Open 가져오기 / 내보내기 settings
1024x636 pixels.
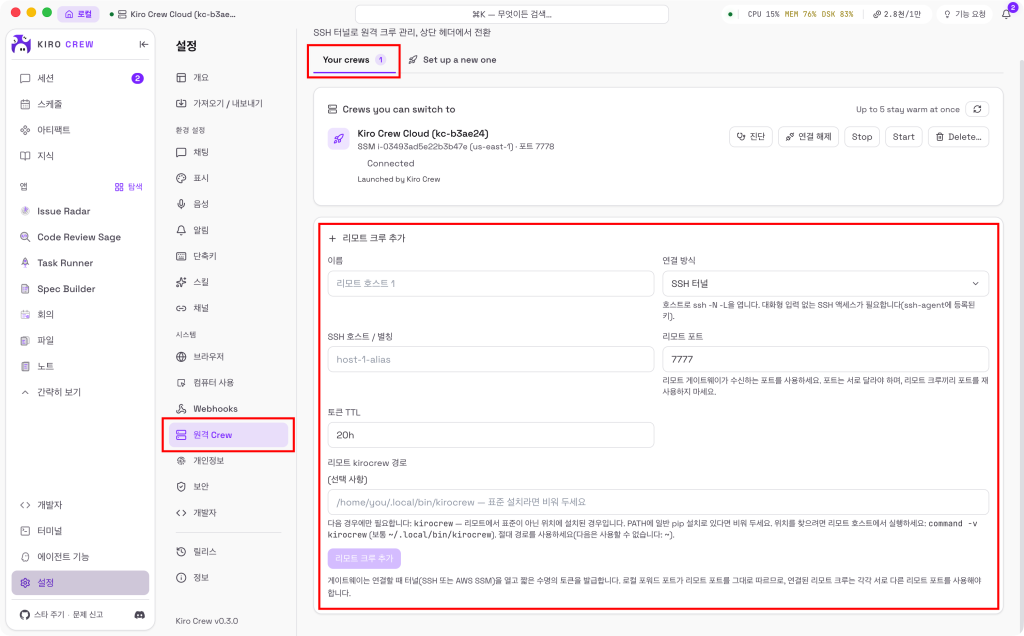click(x=228, y=103)
